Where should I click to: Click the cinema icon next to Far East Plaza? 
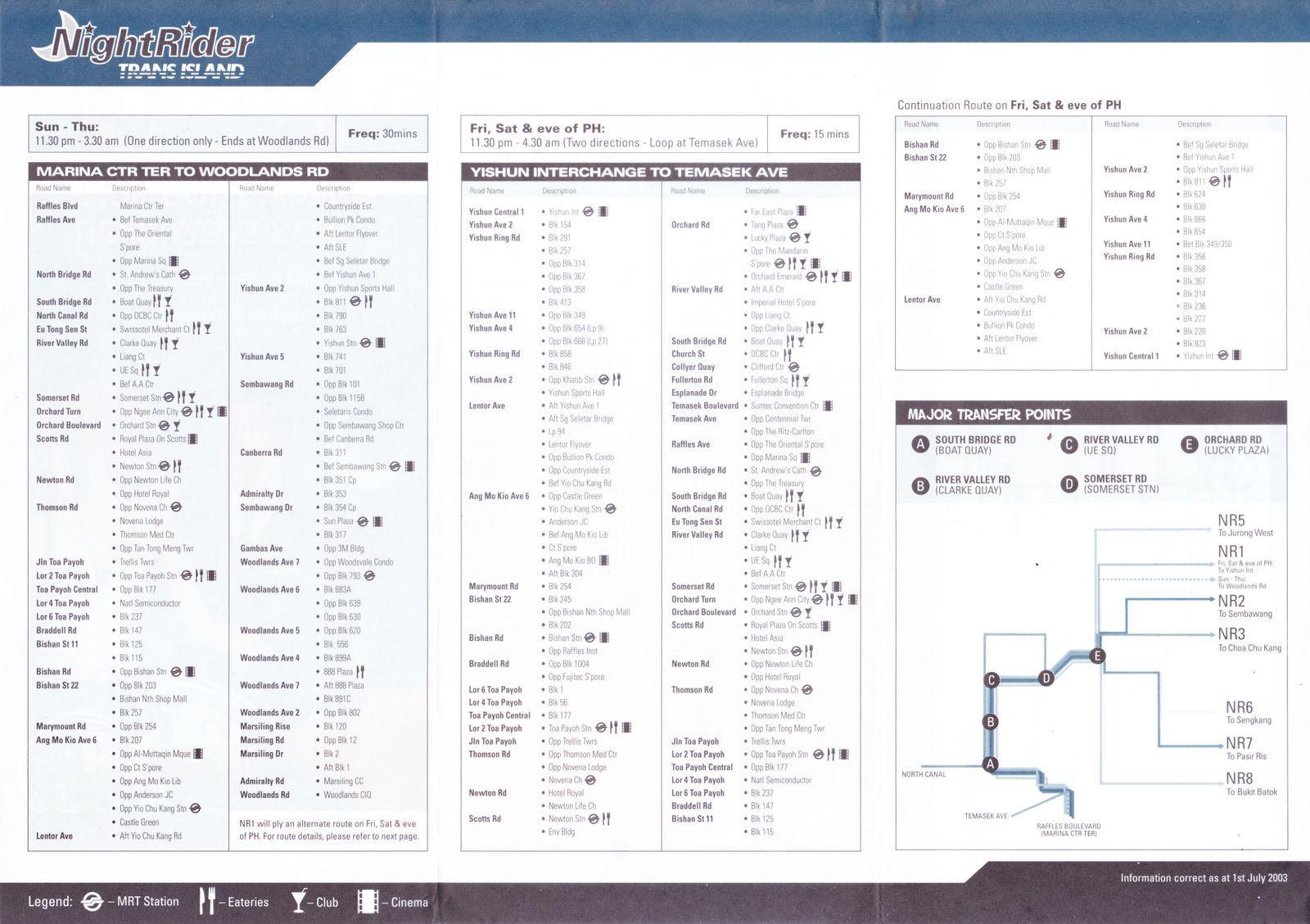tap(801, 212)
